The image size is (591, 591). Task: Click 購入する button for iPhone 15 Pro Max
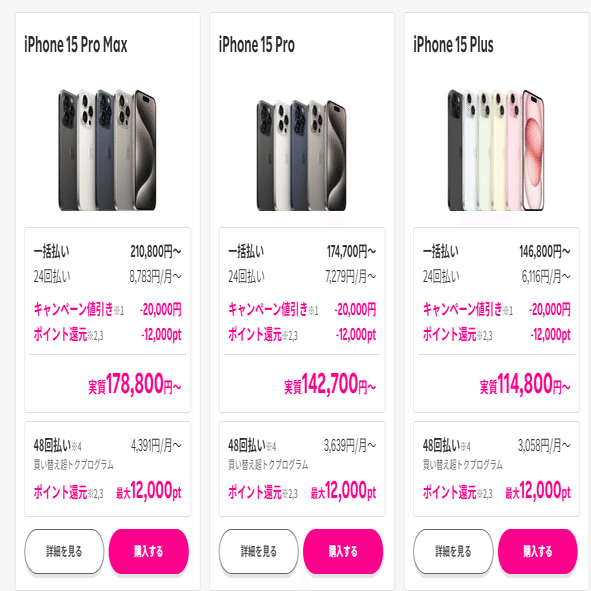tap(149, 551)
